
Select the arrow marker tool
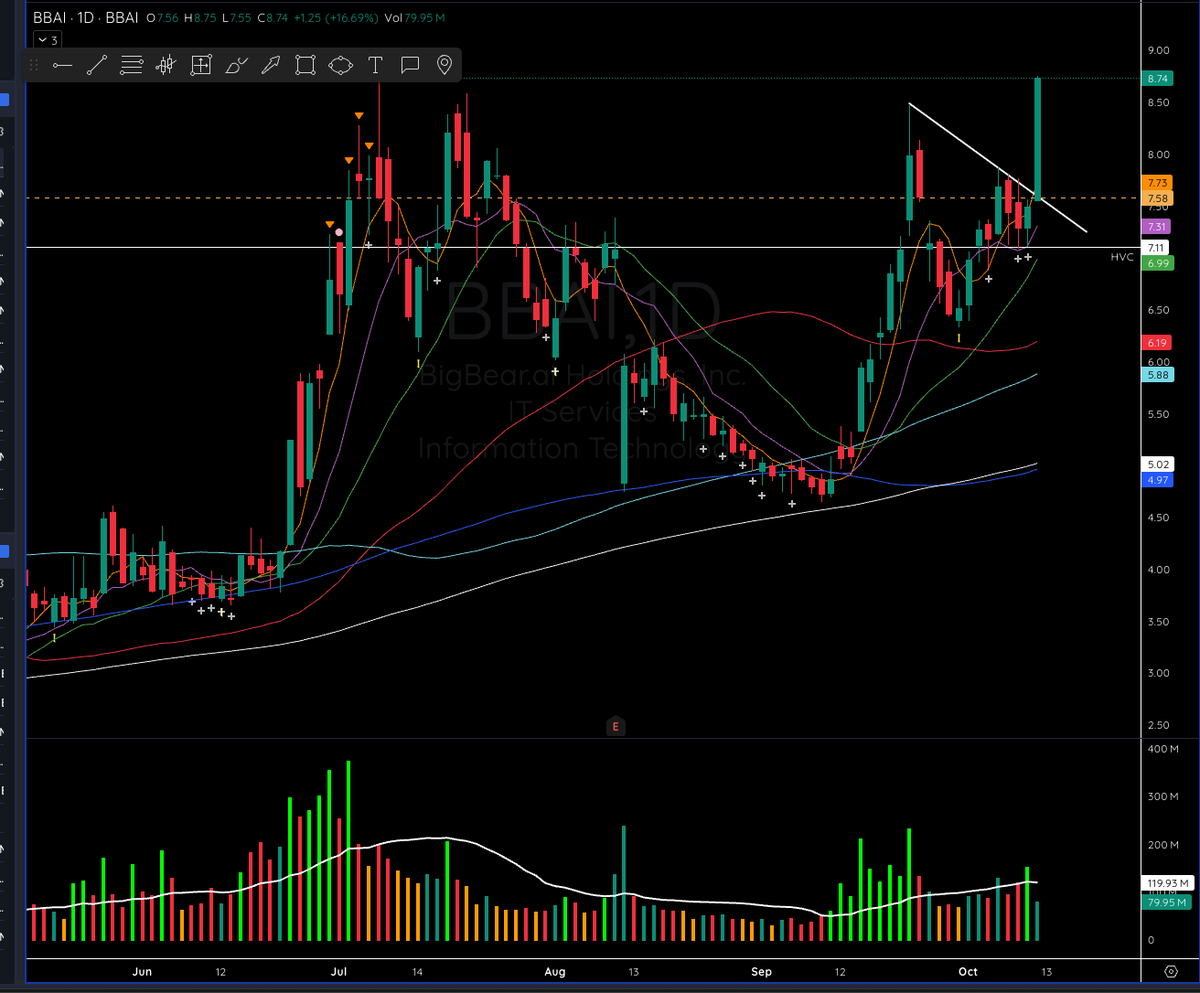tap(271, 65)
